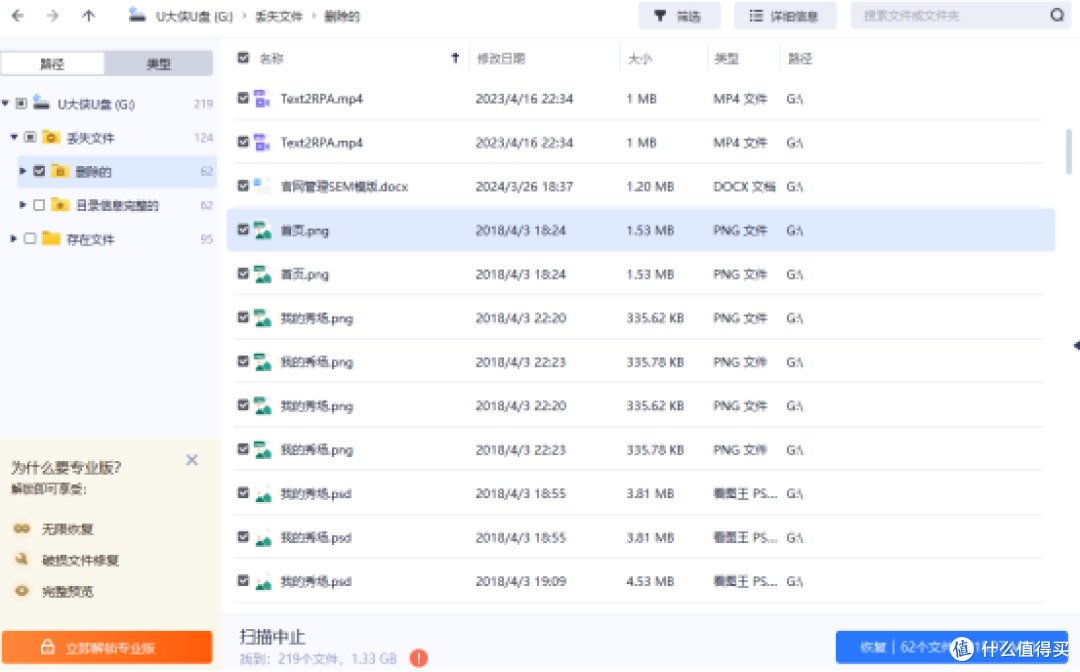Click the 丢失文件 folder icon in the tree
The height and width of the screenshot is (672, 1080).
[51, 137]
